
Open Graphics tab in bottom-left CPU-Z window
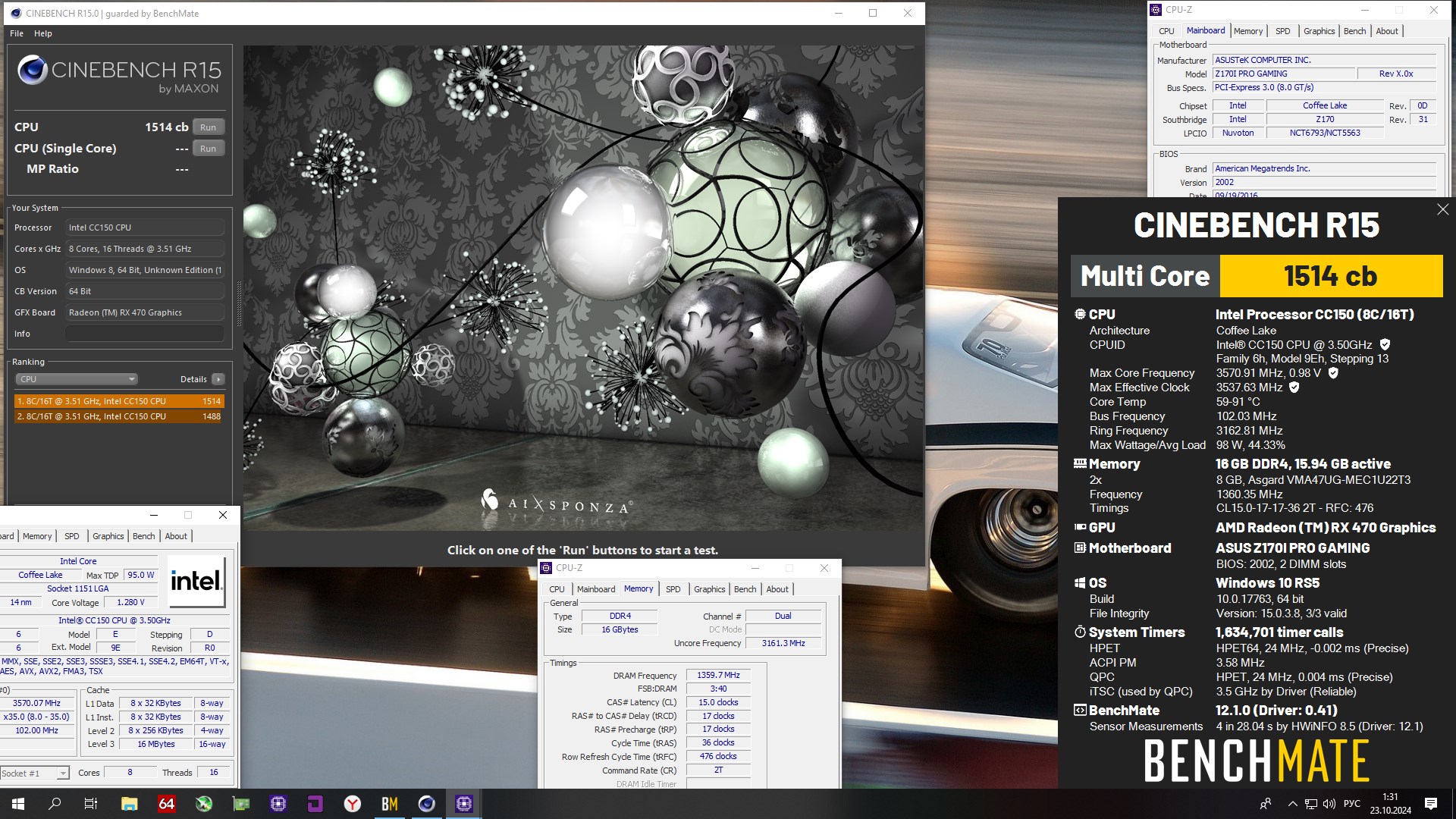tap(108, 536)
